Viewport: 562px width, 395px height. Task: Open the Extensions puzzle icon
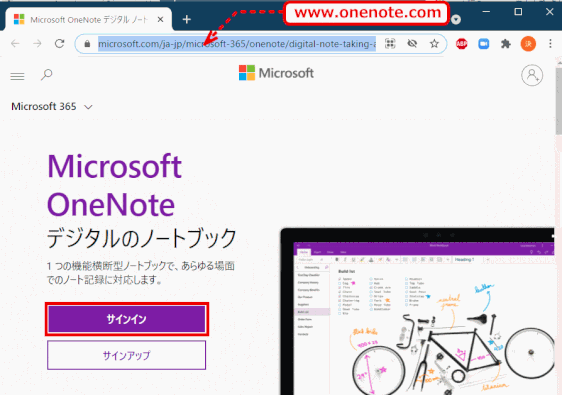(506, 44)
